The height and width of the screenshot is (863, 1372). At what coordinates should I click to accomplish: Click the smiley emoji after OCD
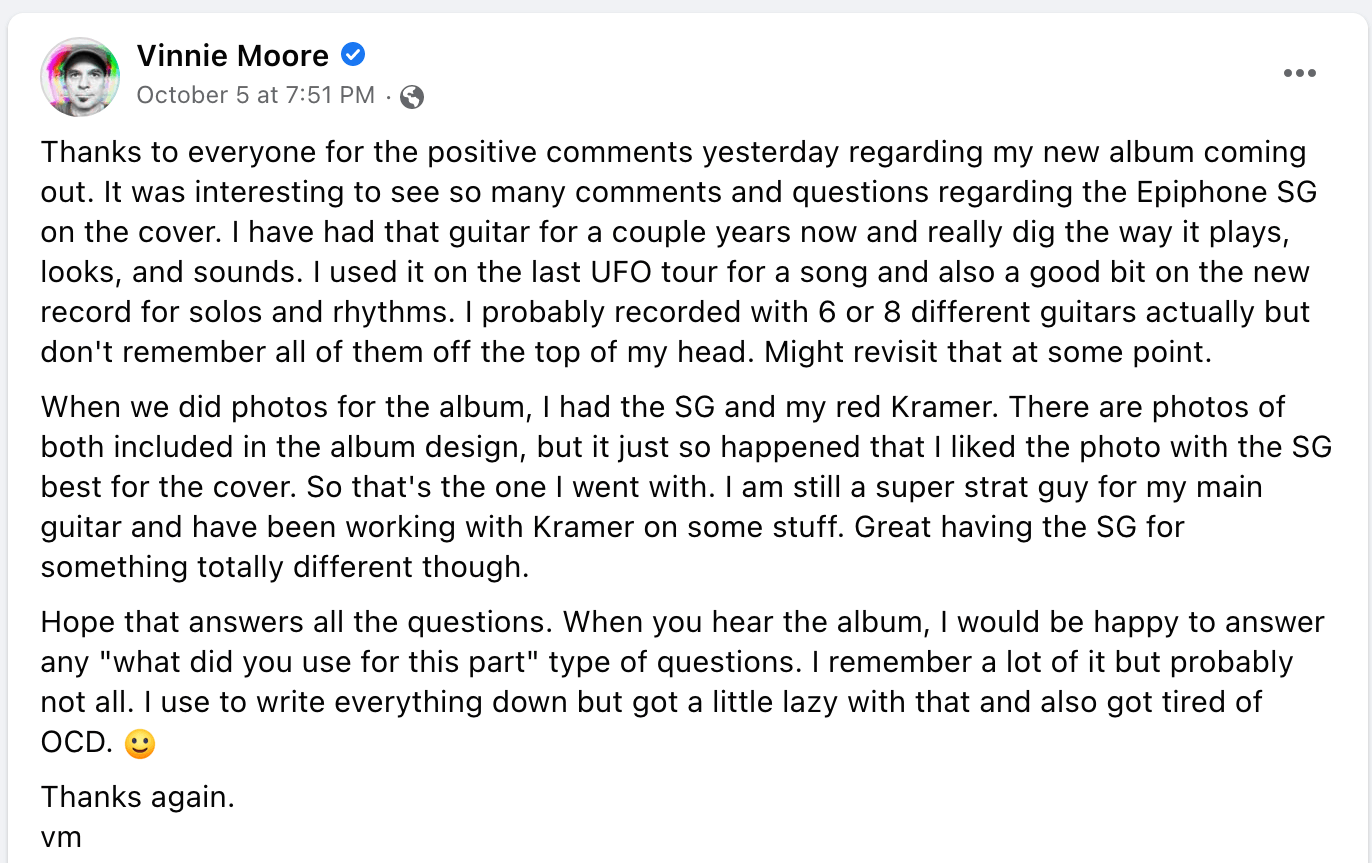tap(140, 745)
